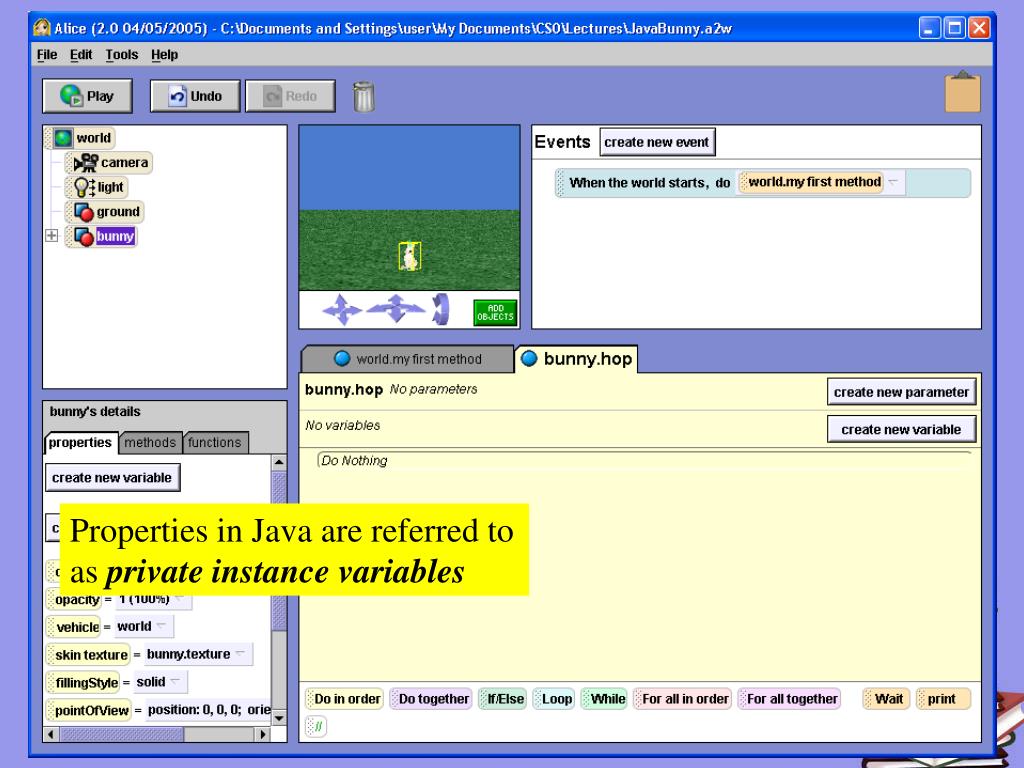Select the camera object icon in tree
Screen dimensions: 1024x768
pyautogui.click(x=86, y=163)
